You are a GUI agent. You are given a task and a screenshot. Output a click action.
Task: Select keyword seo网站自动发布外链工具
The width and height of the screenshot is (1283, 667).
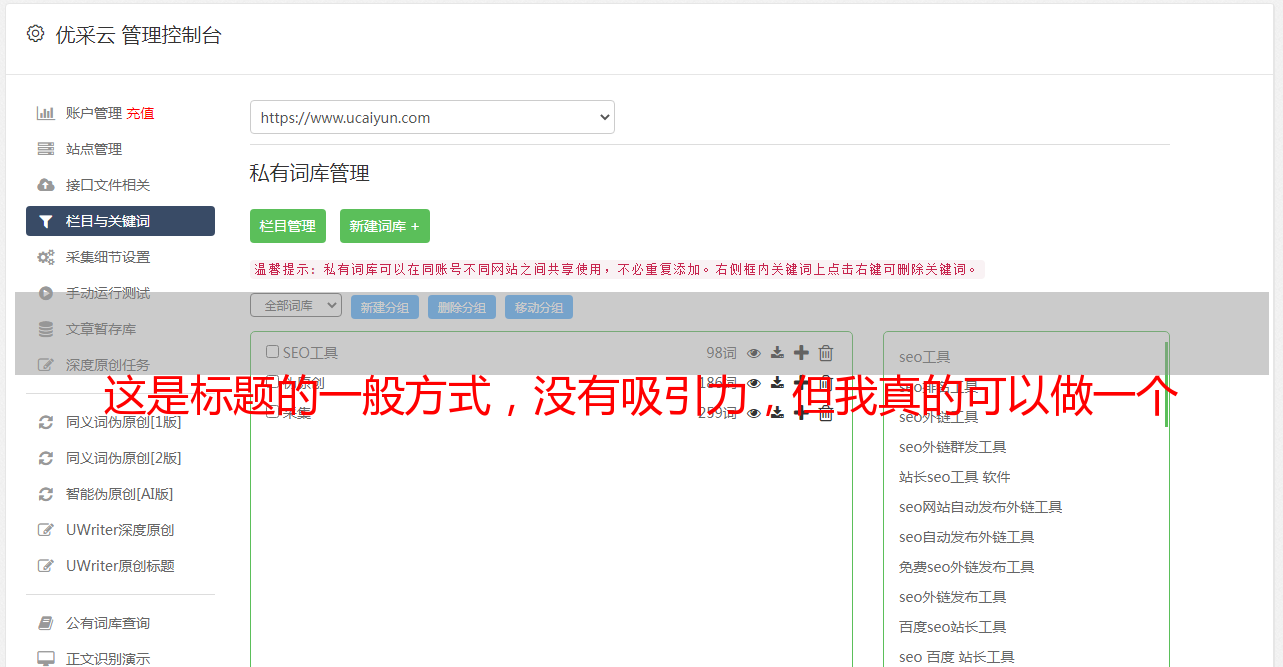pos(981,507)
